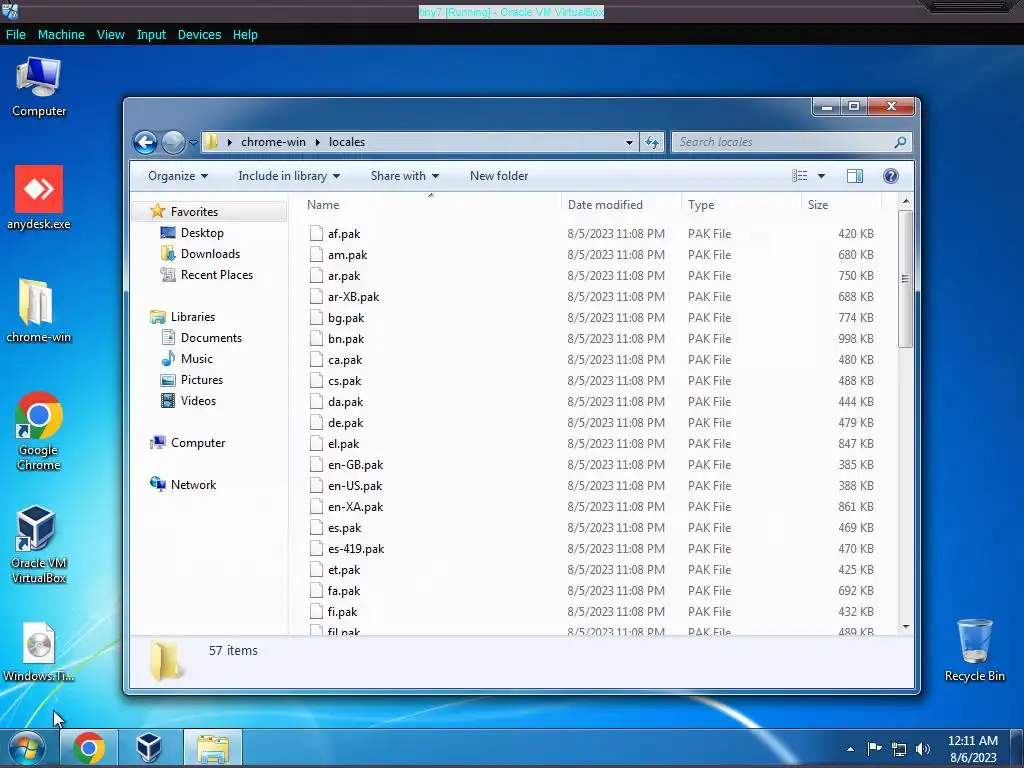This screenshot has width=1024, height=768.
Task: Open Explorer help icon
Action: 890,176
